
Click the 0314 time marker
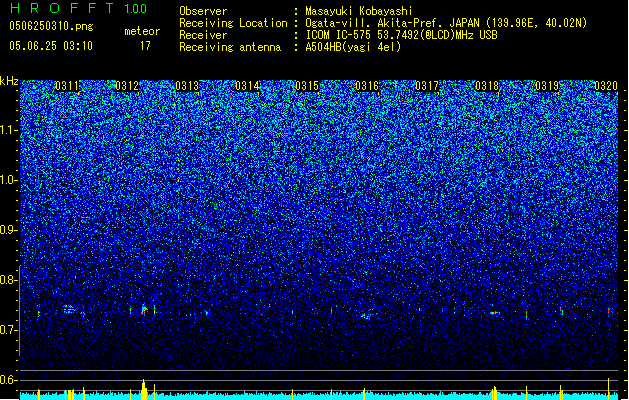(247, 86)
